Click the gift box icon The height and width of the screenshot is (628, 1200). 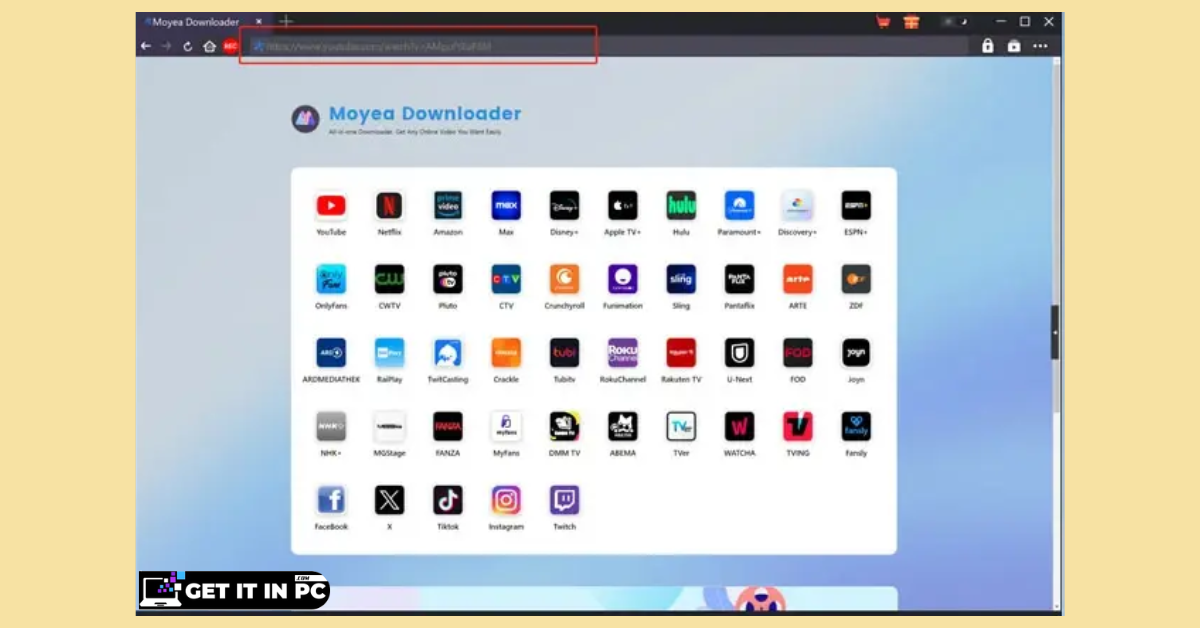click(910, 22)
